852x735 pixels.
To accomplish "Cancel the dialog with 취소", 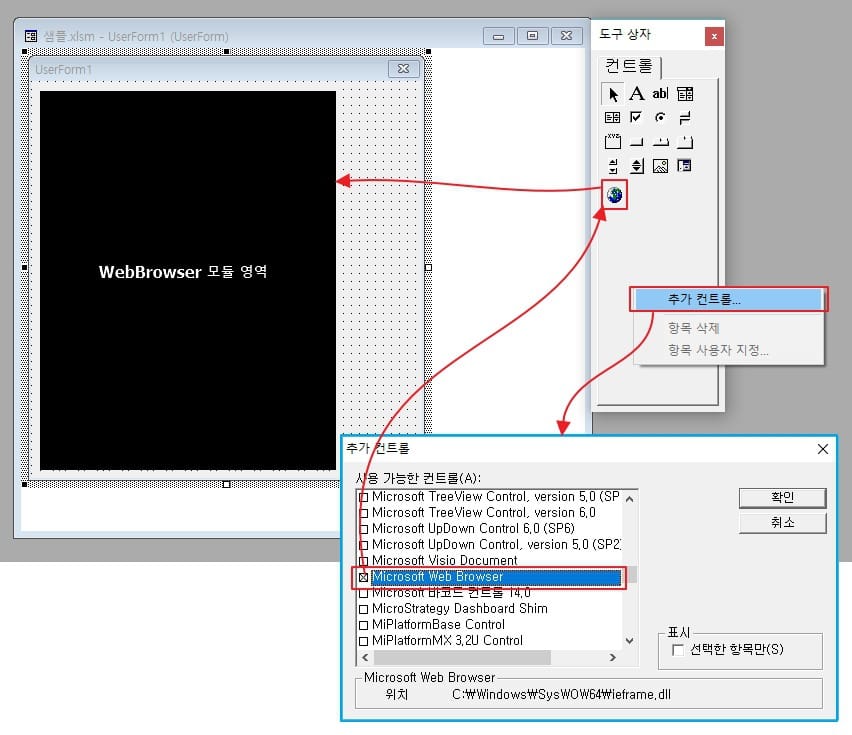I will [782, 523].
